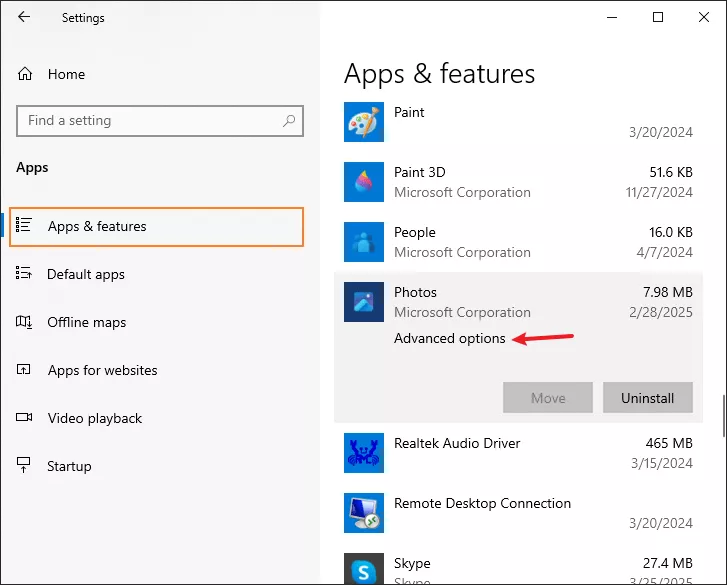The image size is (727, 585).
Task: Click the Paint 3D app icon
Action: tap(364, 182)
